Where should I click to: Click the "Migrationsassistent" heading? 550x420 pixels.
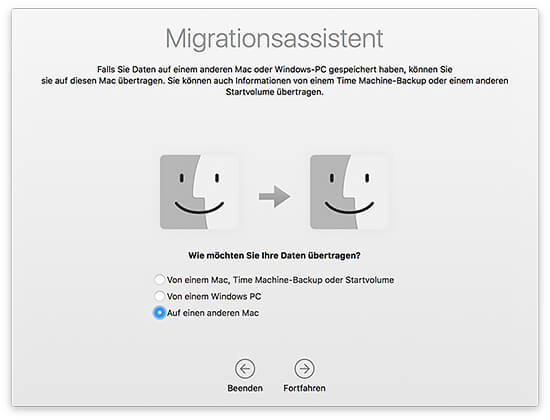pyautogui.click(x=274, y=39)
